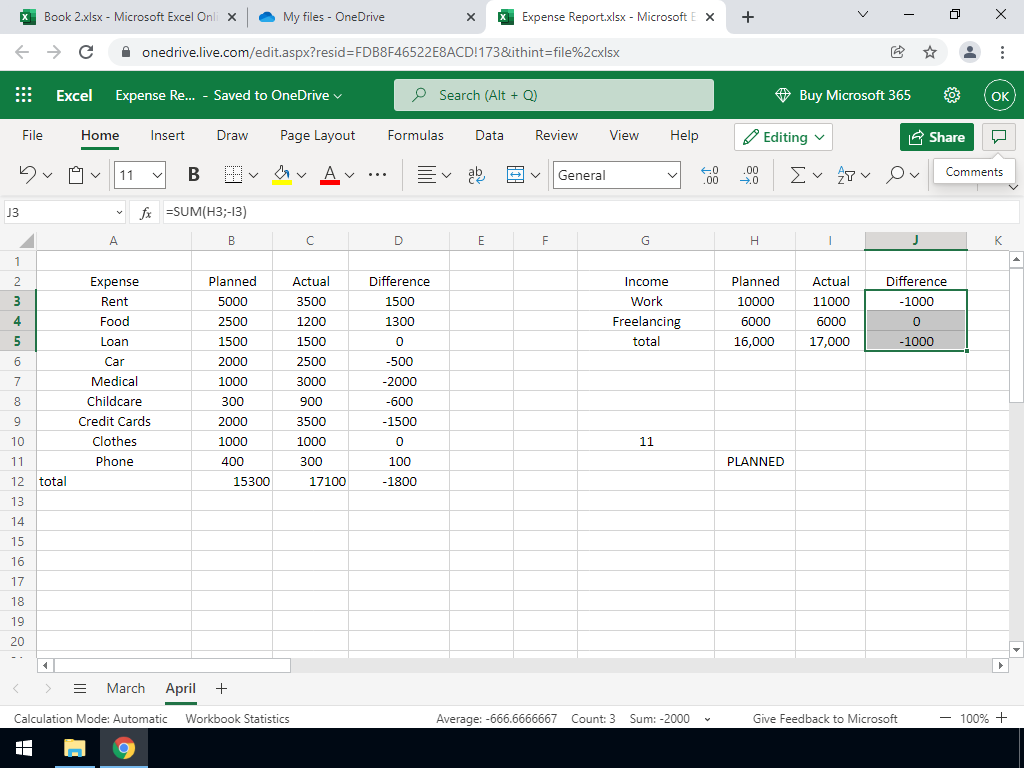The width and height of the screenshot is (1024, 768).
Task: Click the Increase Decimal icon
Action: point(710,175)
